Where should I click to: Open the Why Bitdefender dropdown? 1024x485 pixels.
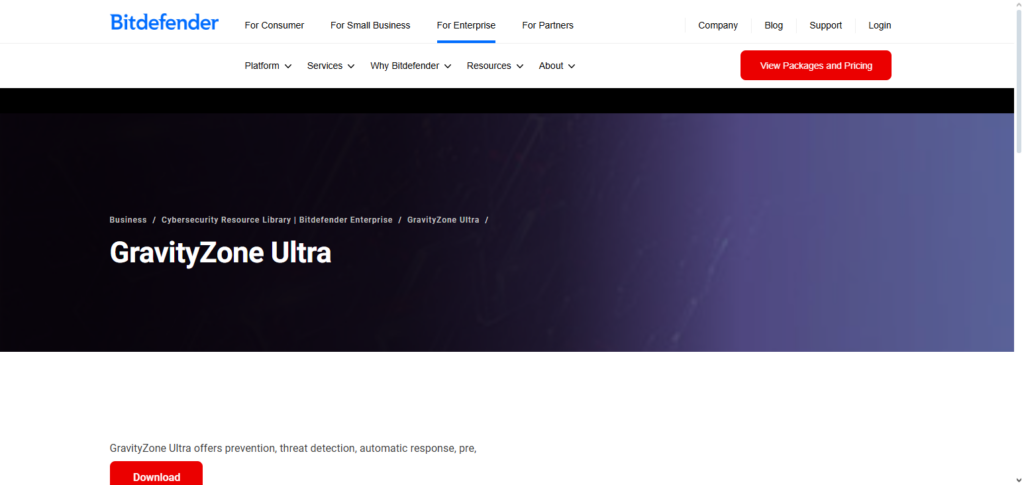[x=411, y=66]
